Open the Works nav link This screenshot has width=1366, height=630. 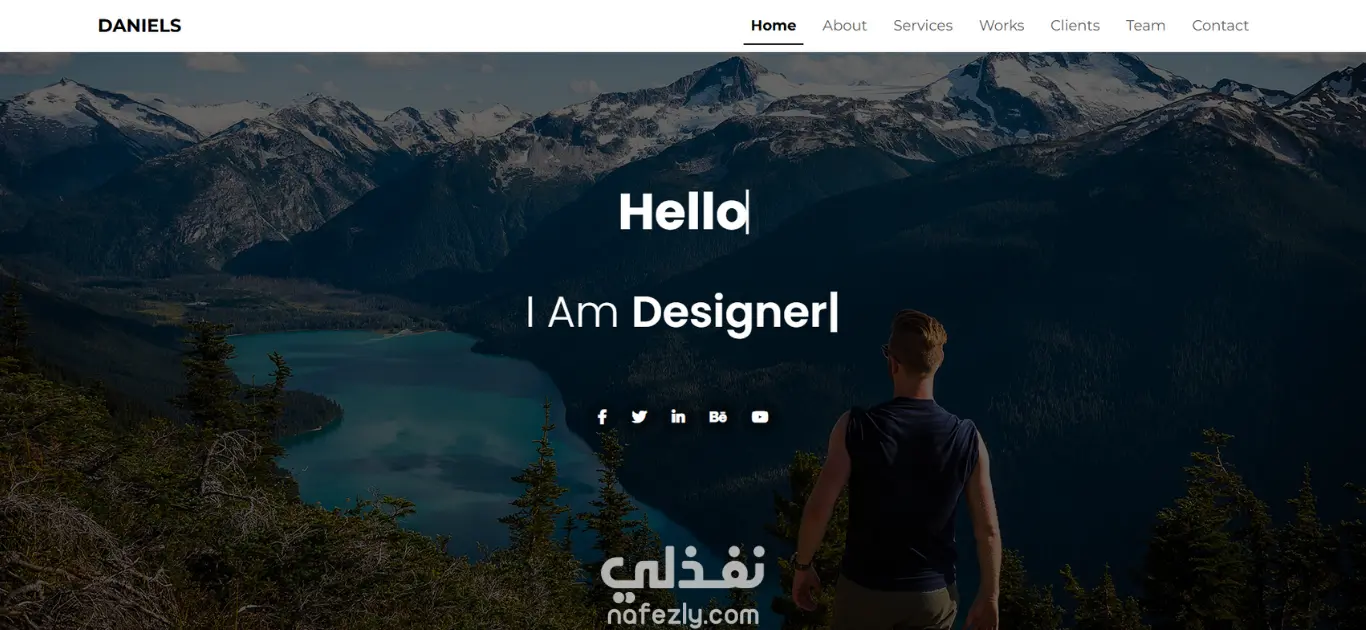click(1001, 26)
